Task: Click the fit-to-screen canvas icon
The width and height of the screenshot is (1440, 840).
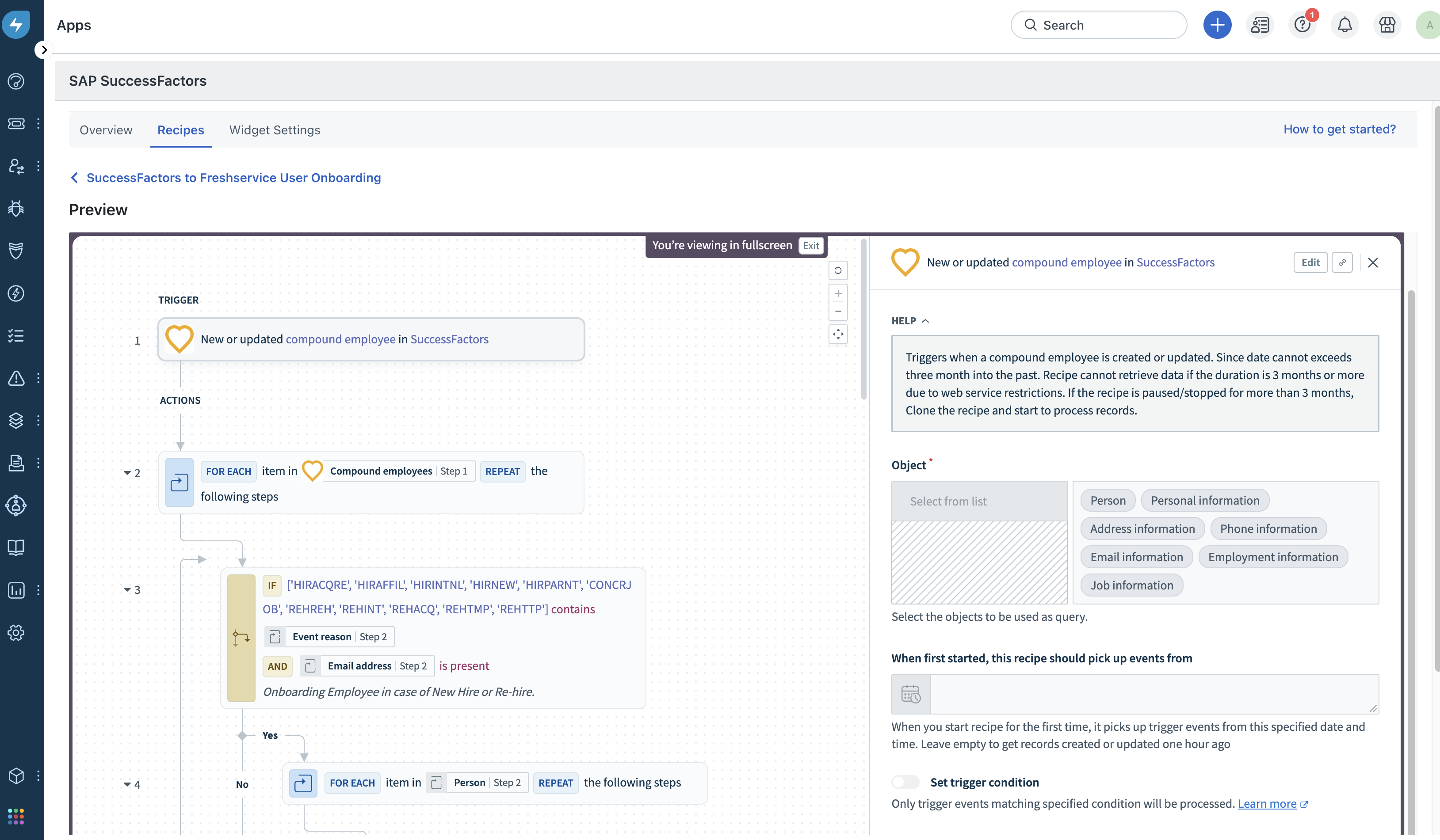Action: (838, 334)
